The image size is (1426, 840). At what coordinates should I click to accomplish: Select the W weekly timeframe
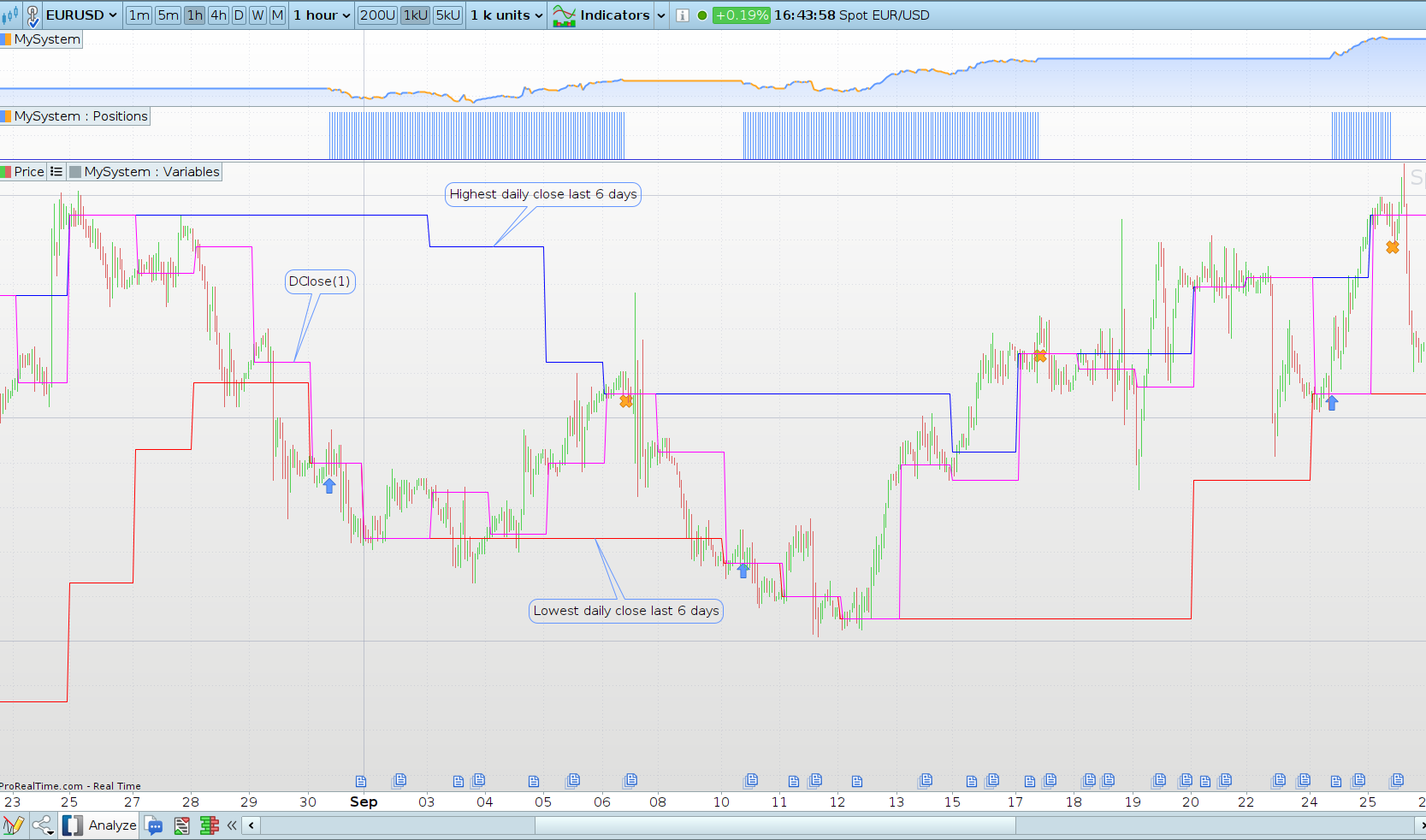(257, 15)
